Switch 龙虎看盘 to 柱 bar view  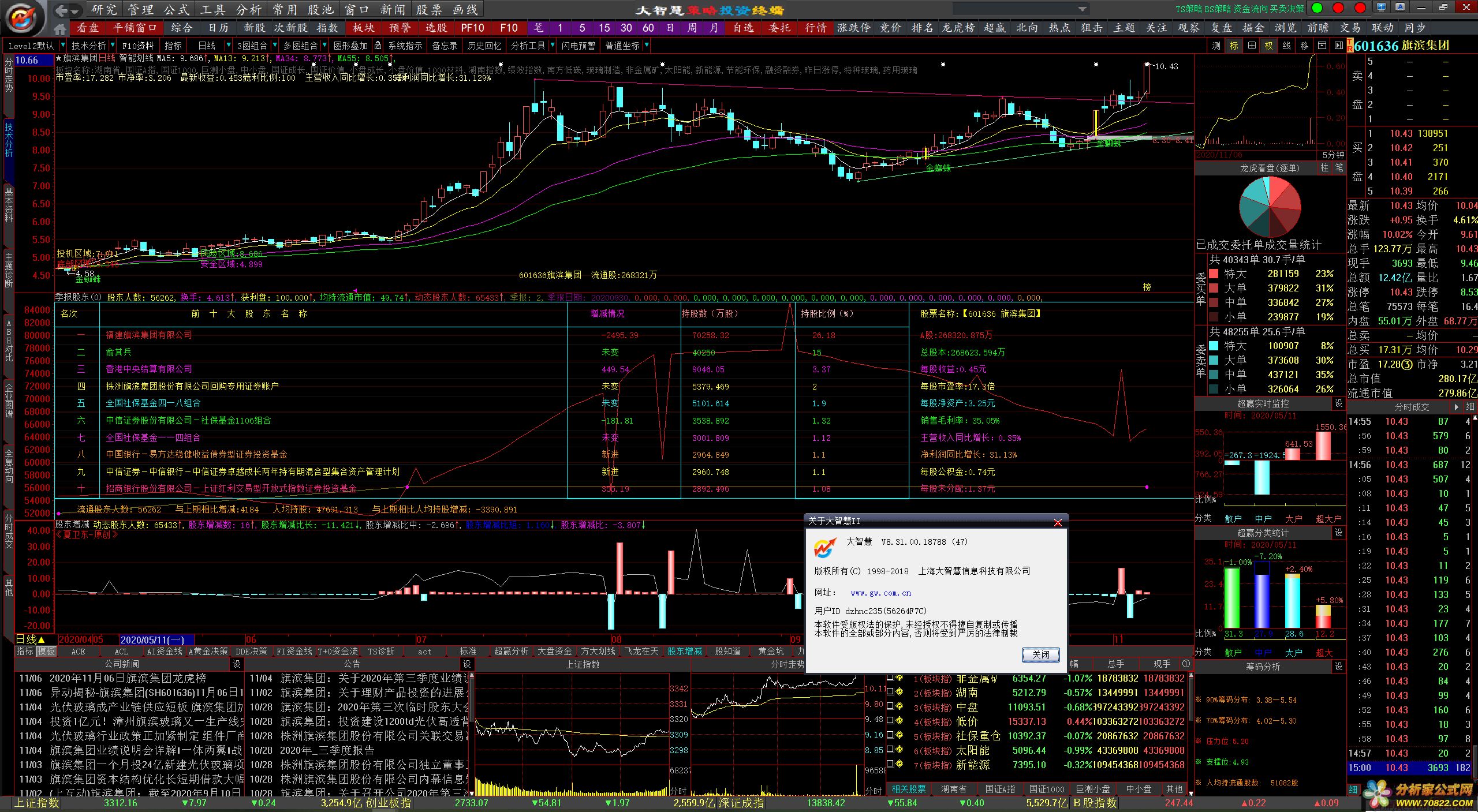pos(1324,168)
